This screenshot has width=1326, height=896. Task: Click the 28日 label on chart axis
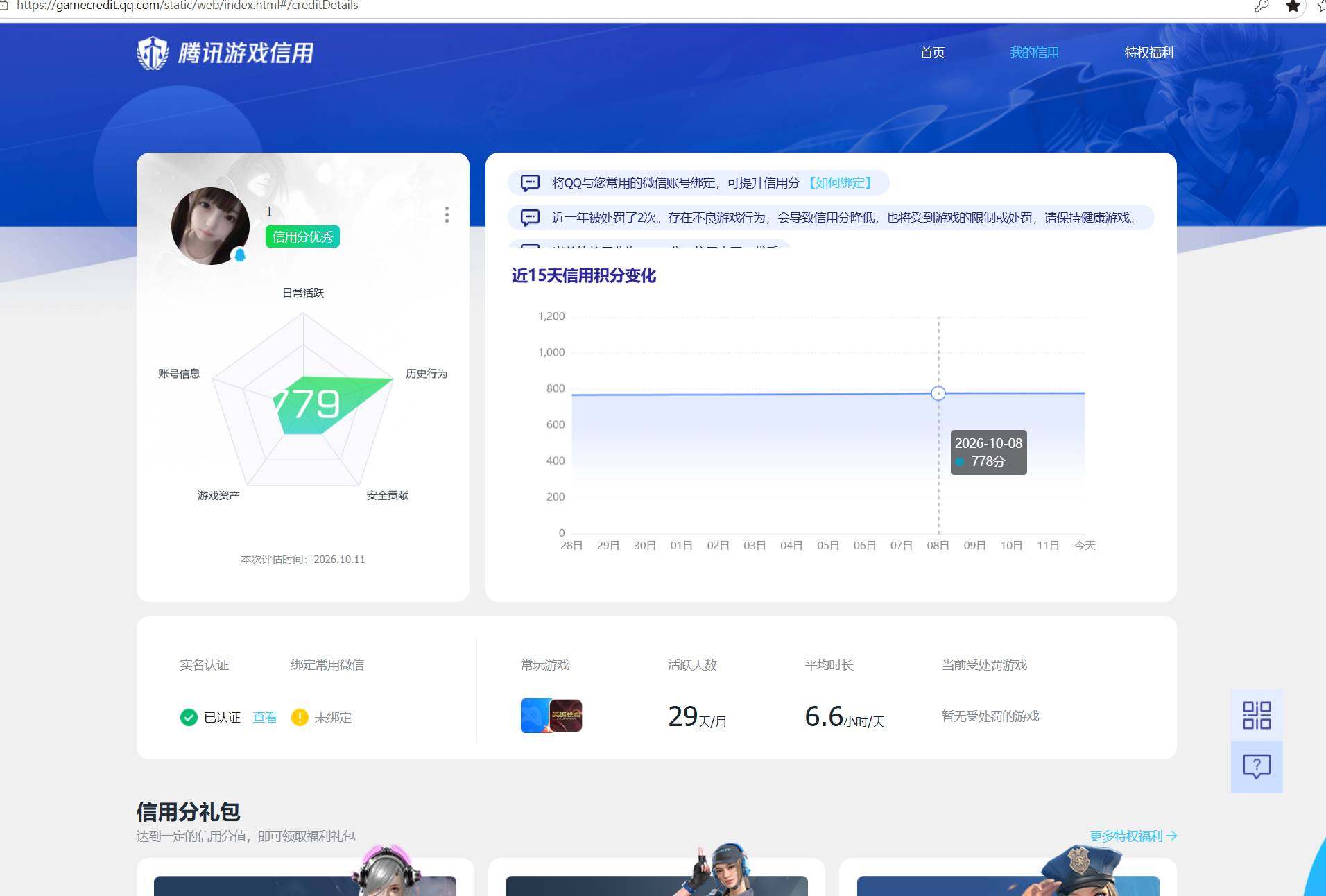coord(571,546)
